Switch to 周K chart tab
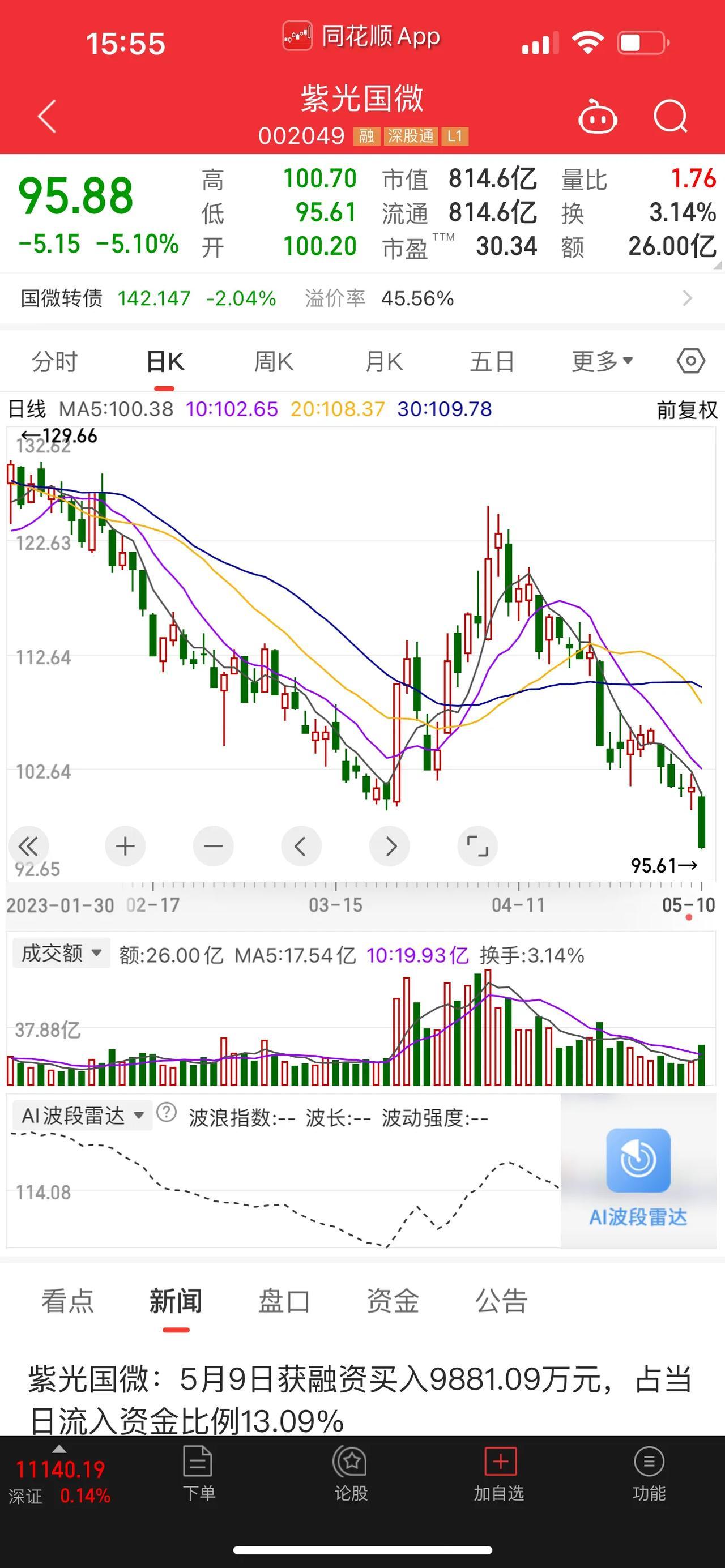 point(274,361)
